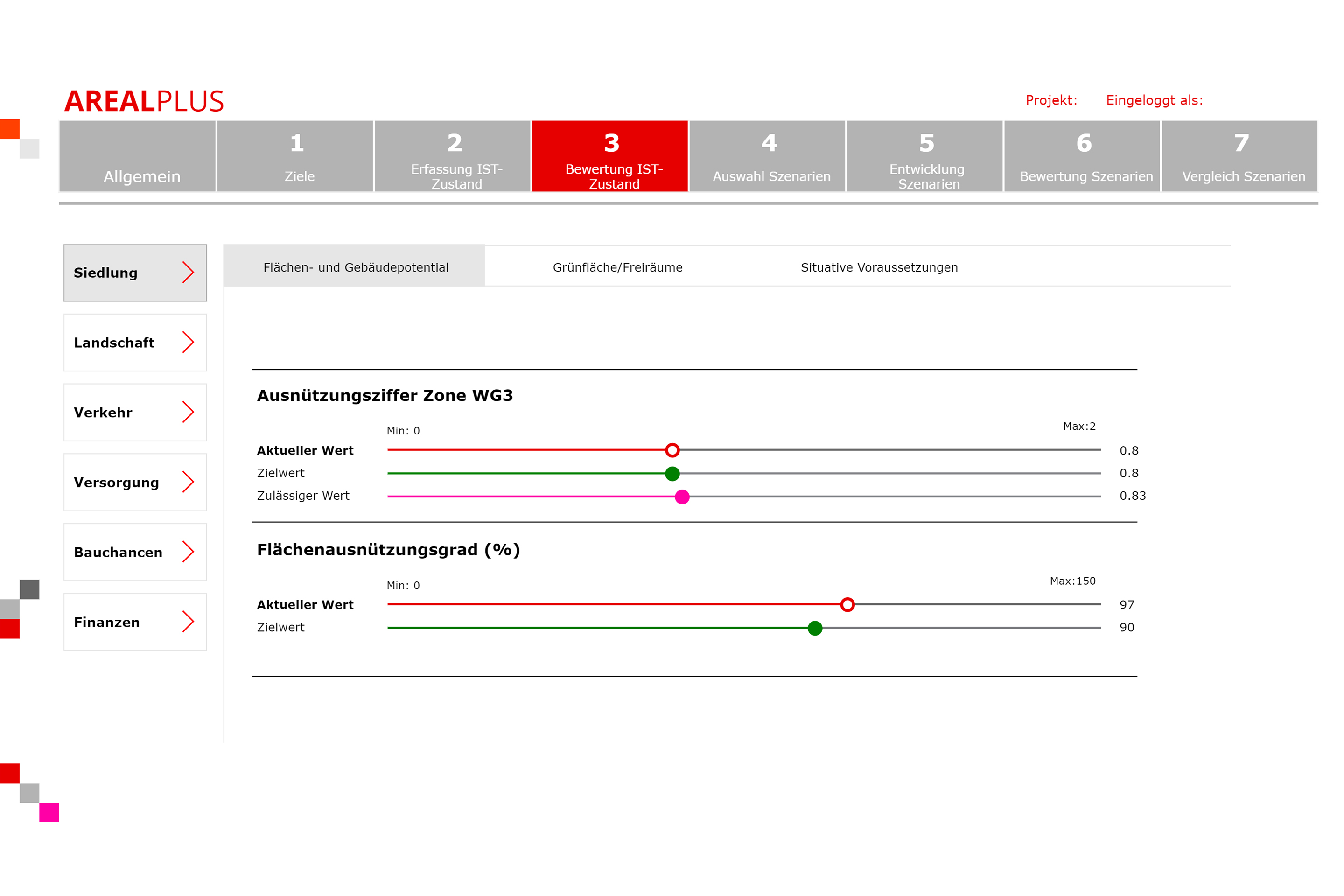Screen dimensions: 1344x896
Task: Click red Aktueller Wert handle at 97
Action: (x=847, y=605)
